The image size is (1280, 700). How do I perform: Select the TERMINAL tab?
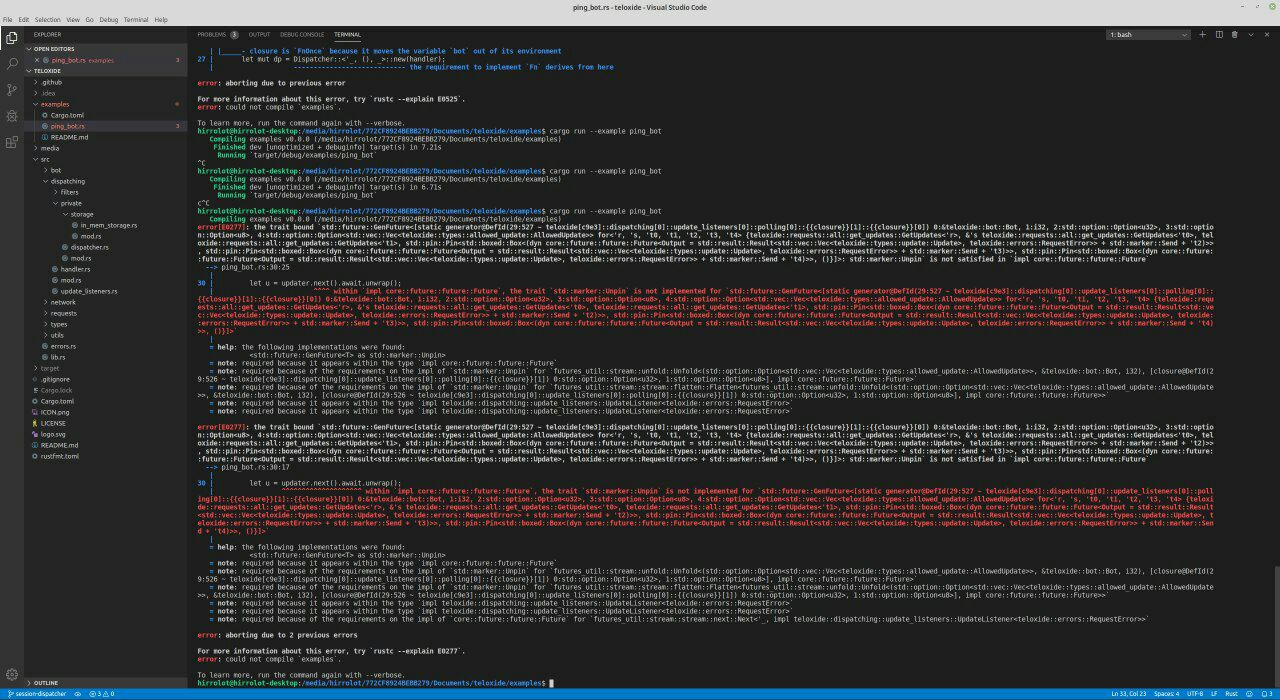click(x=348, y=34)
